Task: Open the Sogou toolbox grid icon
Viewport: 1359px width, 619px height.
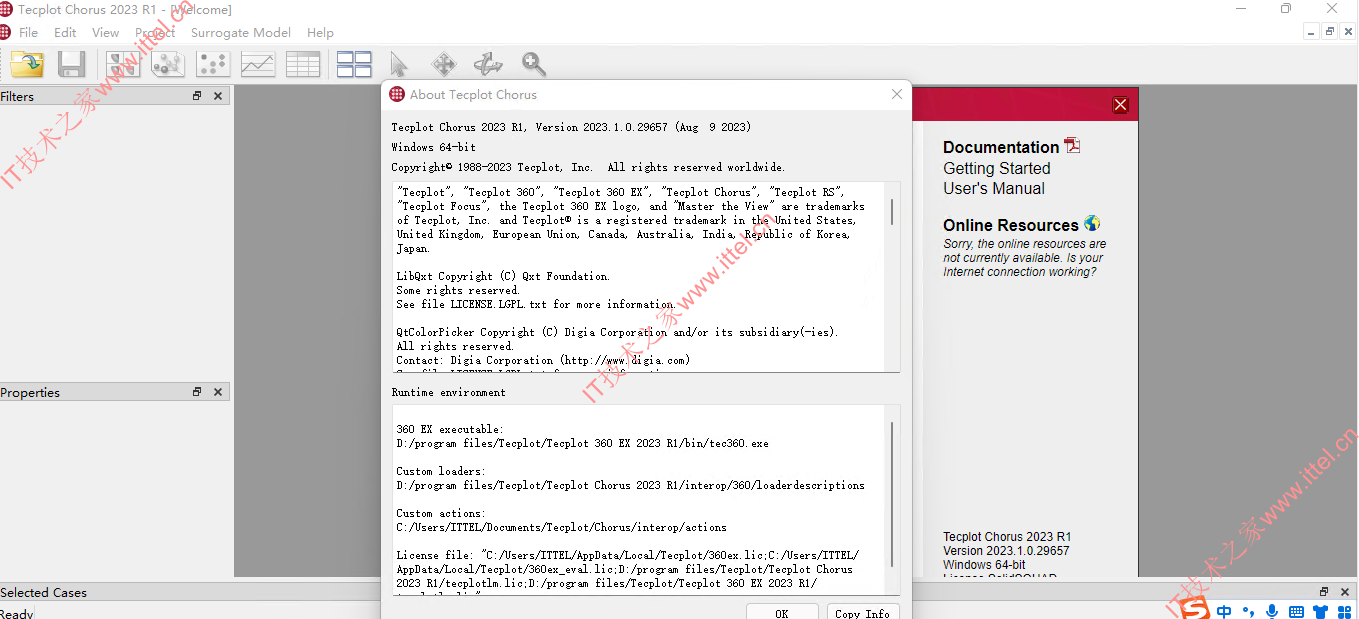Action: point(1344,611)
